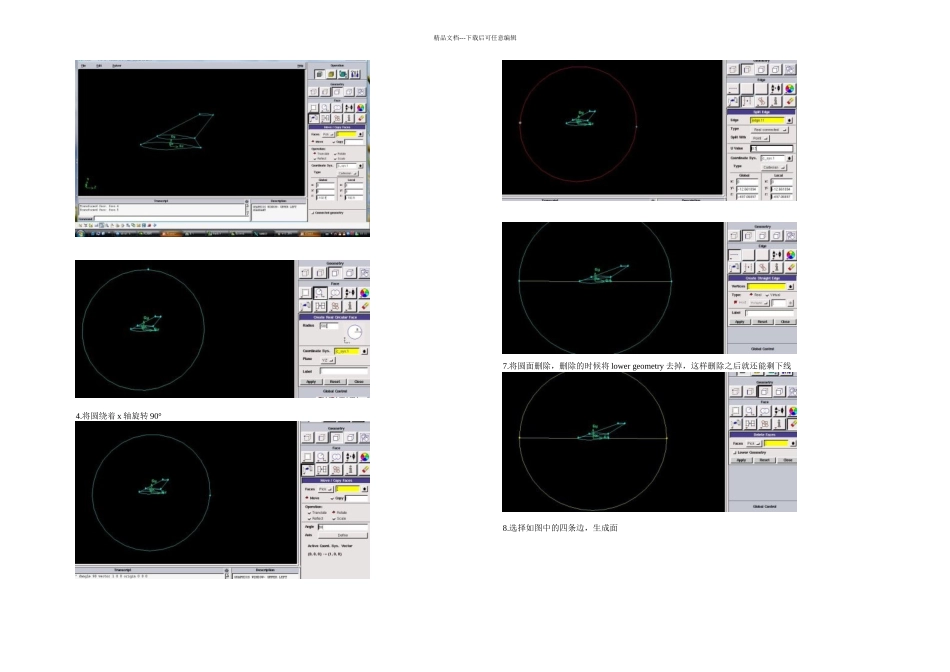This screenshot has width=950, height=672.
Task: Click Move/Copy edges icon in Create Straight Edge panel
Action: [734, 267]
